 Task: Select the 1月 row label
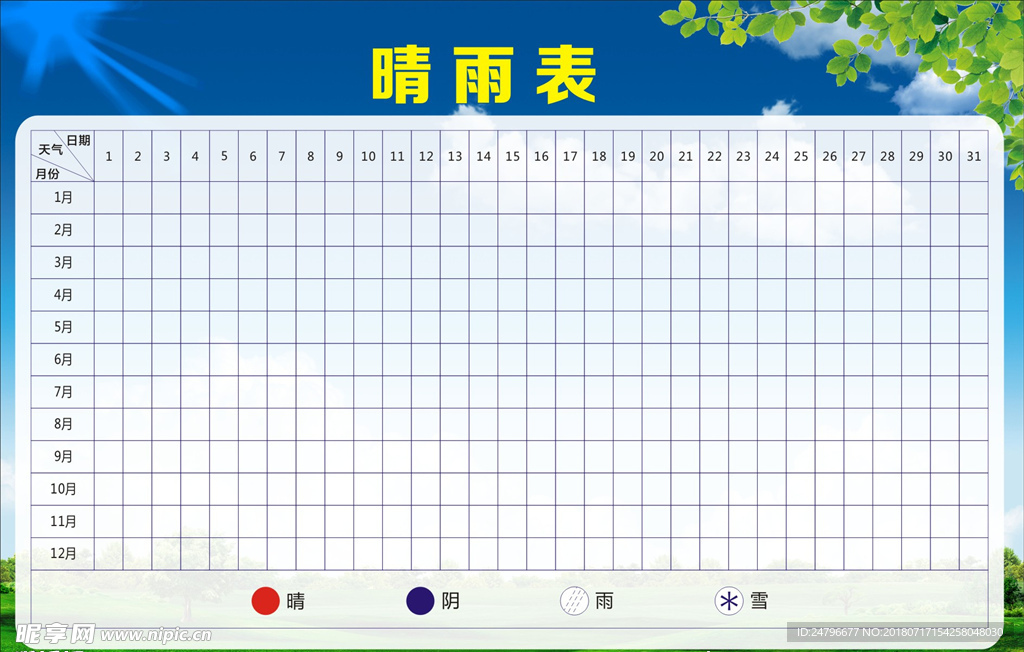[62, 198]
